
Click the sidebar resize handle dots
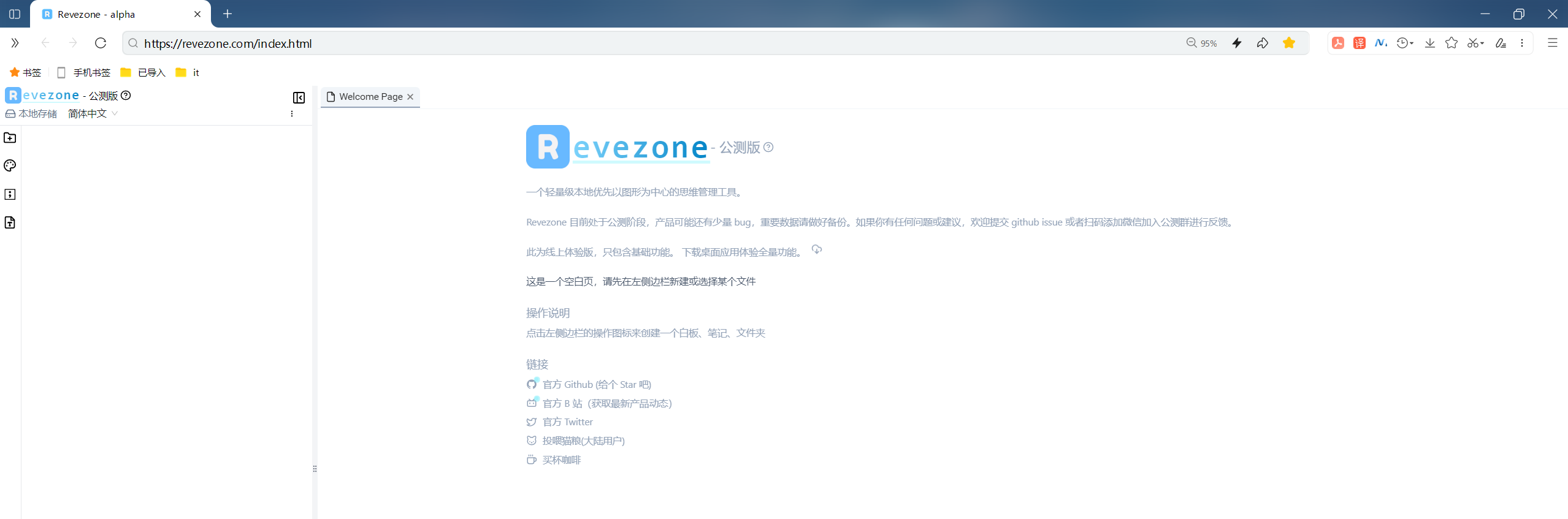[x=315, y=469]
